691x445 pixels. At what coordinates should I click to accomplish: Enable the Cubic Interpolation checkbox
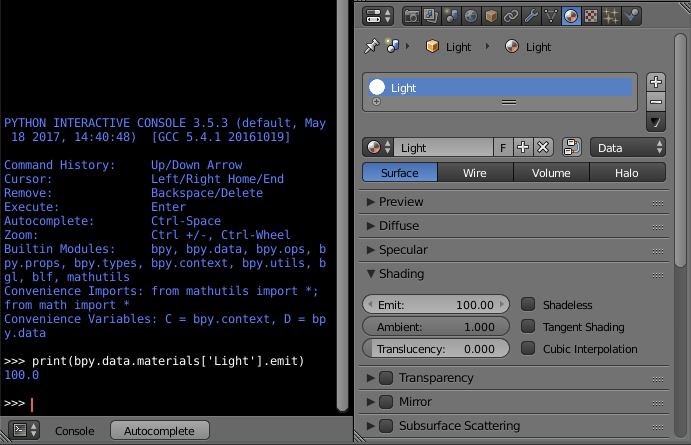[x=528, y=348]
